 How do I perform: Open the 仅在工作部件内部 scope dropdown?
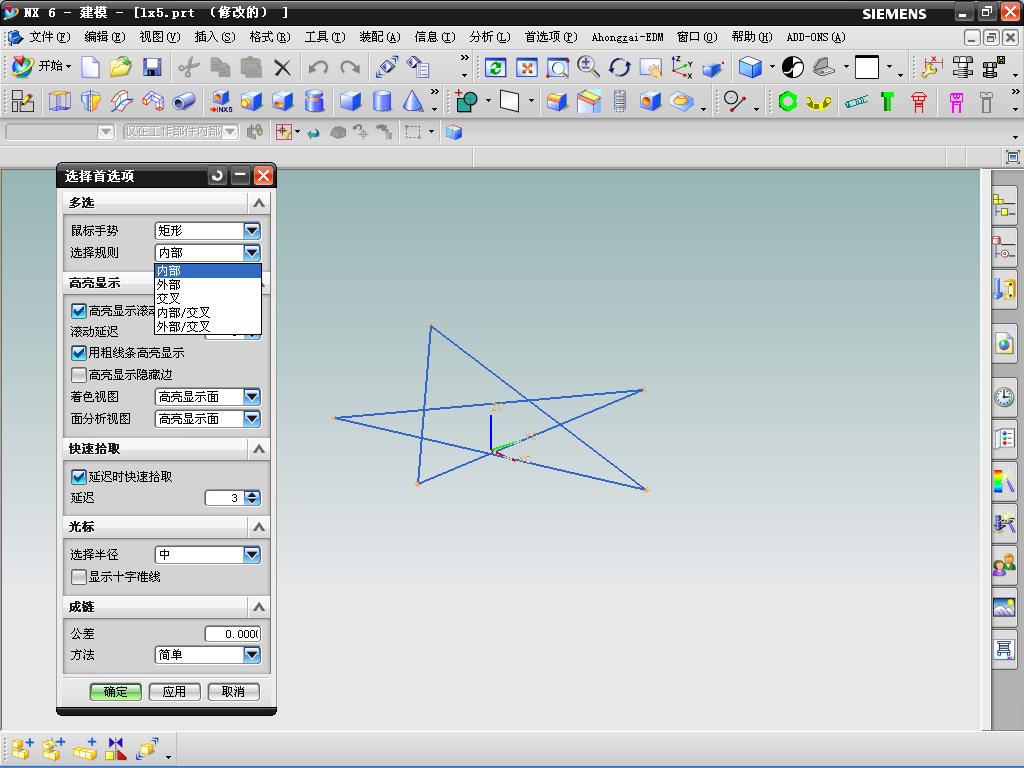pyautogui.click(x=180, y=132)
